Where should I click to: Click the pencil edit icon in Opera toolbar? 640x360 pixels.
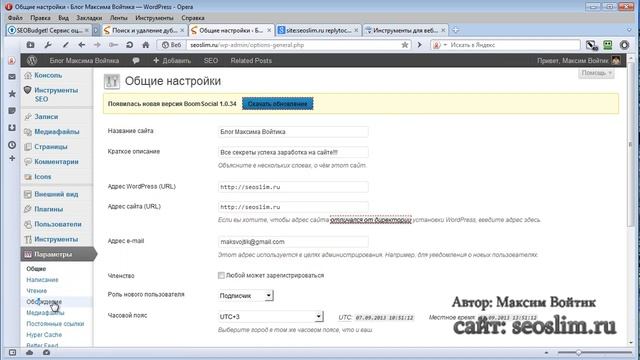(x=65, y=45)
